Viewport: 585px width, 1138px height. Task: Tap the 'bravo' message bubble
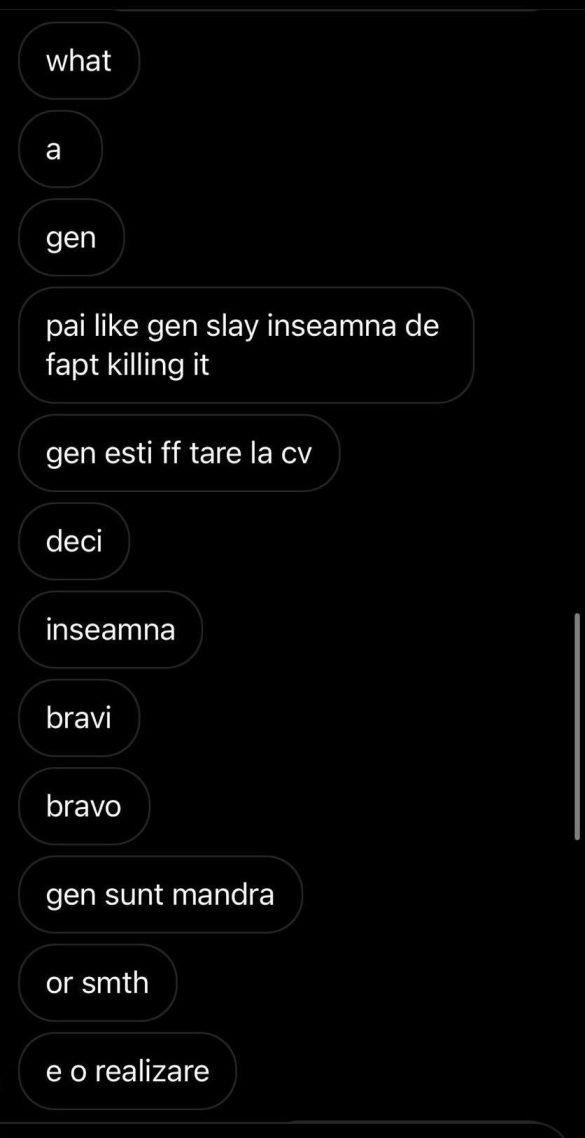tap(83, 806)
